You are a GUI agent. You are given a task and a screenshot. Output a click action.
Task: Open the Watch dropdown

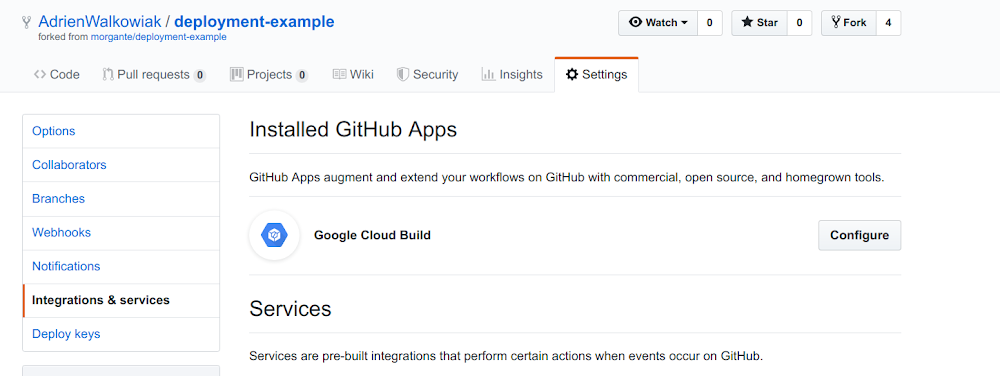click(658, 23)
